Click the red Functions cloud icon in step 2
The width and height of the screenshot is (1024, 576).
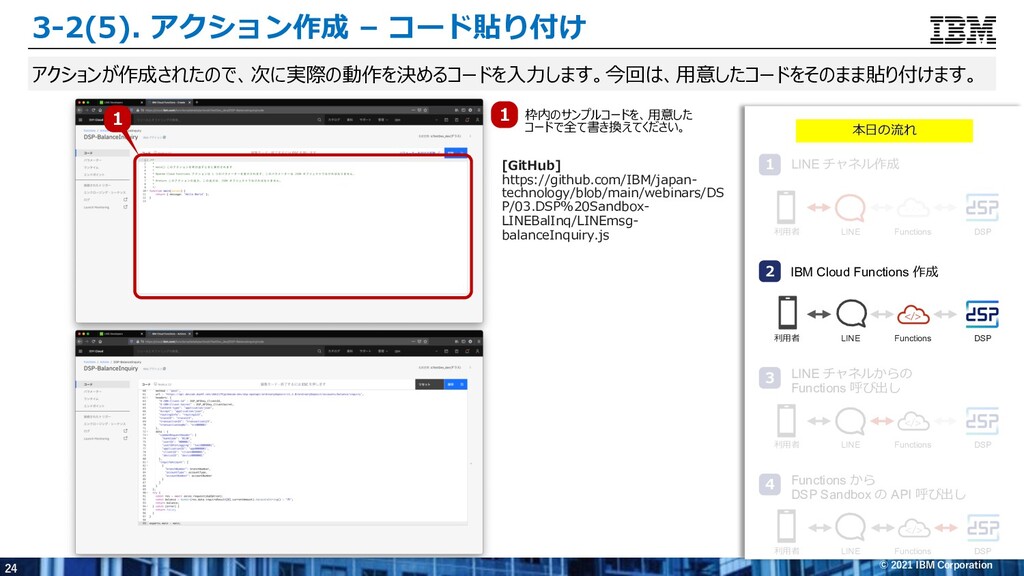pyautogui.click(x=913, y=315)
